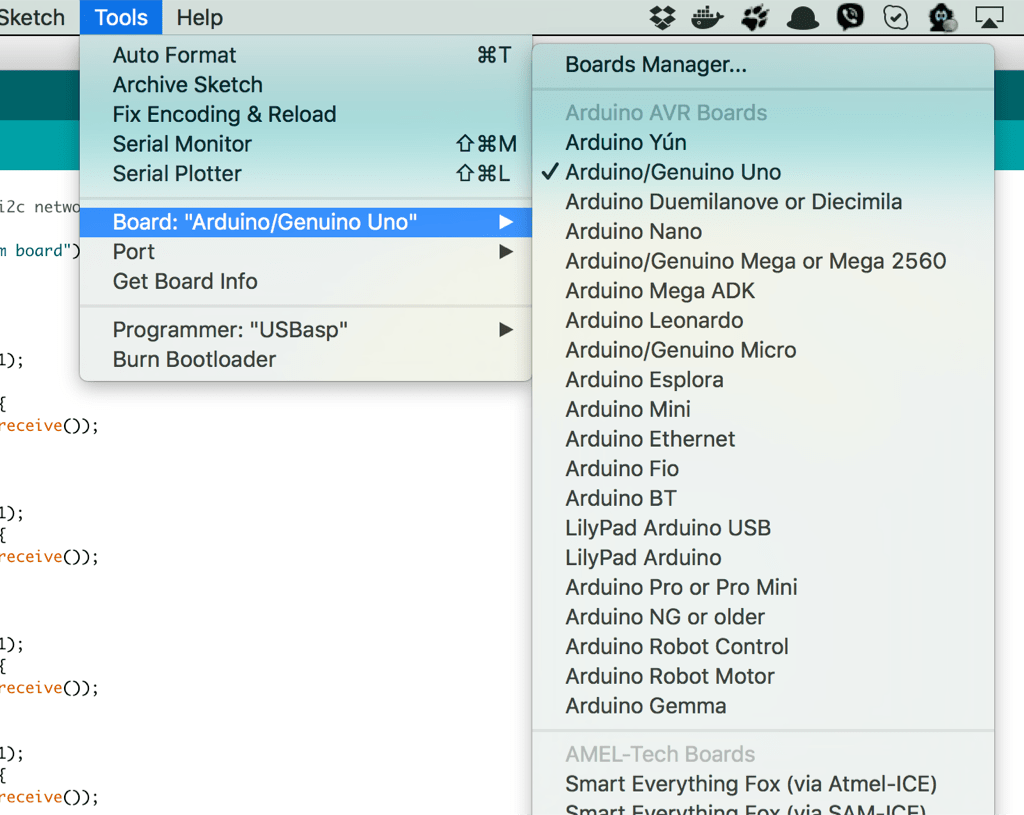
Task: Select the Arduino Leonardo board
Action: (x=763, y=321)
